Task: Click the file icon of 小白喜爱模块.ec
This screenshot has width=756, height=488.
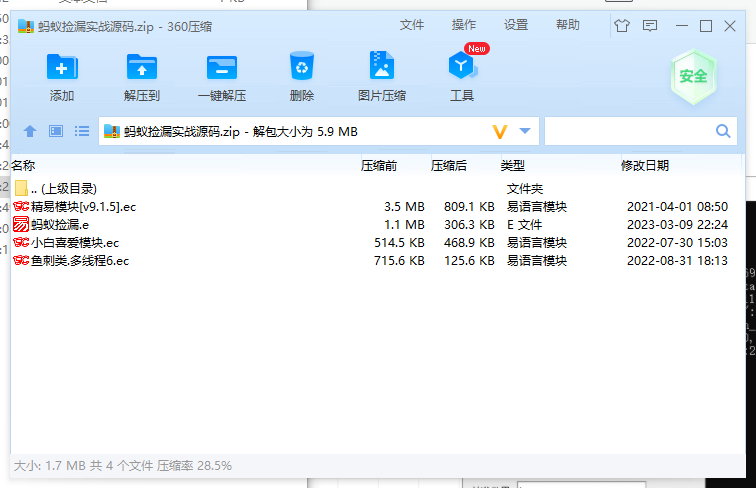Action: pos(21,242)
